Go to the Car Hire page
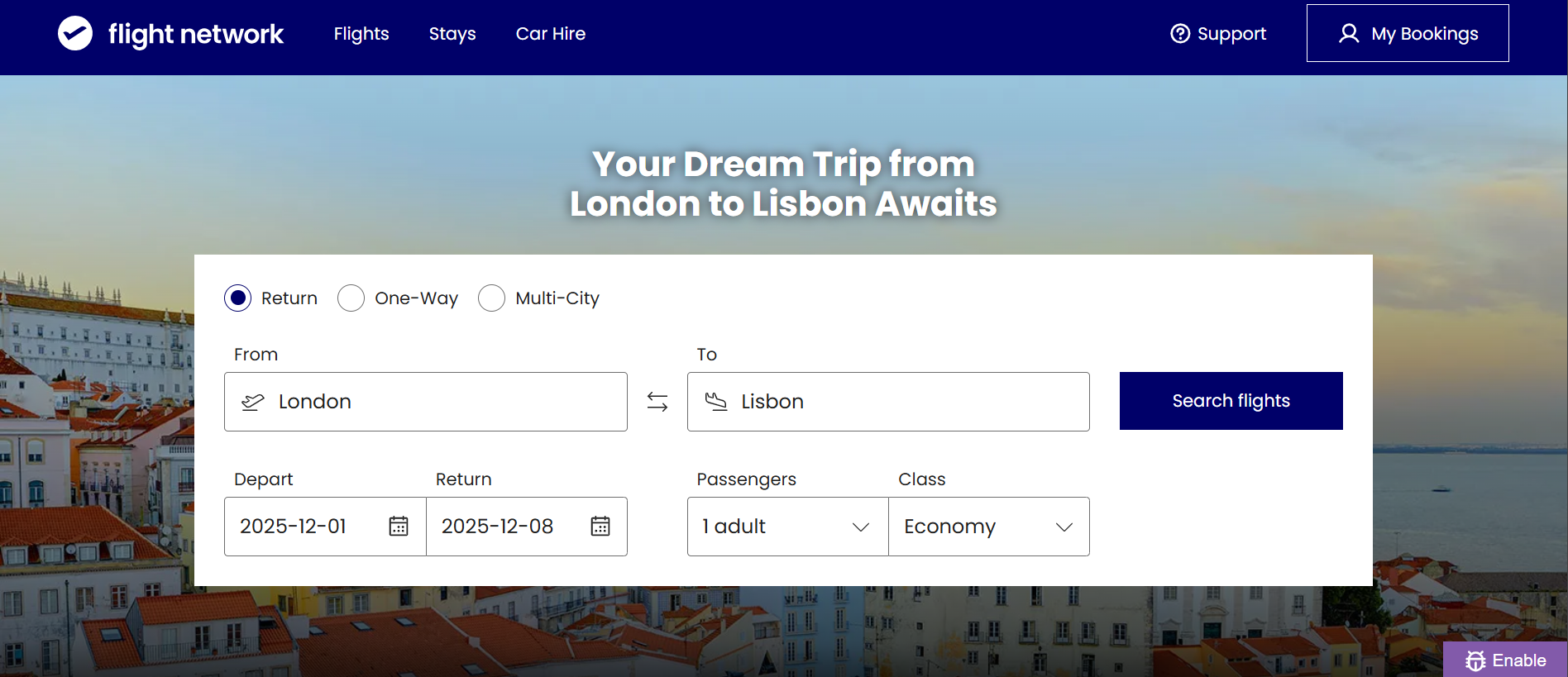The height and width of the screenshot is (677, 1568). pos(551,34)
